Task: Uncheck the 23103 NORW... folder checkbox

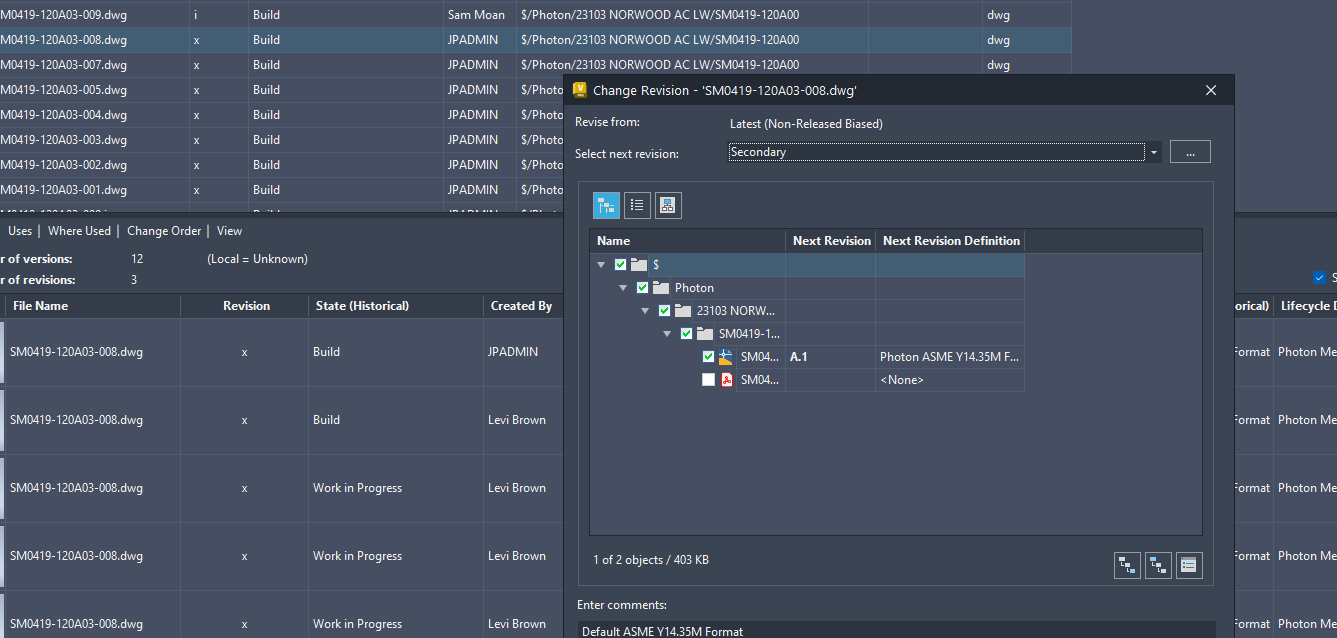Action: [x=664, y=311]
